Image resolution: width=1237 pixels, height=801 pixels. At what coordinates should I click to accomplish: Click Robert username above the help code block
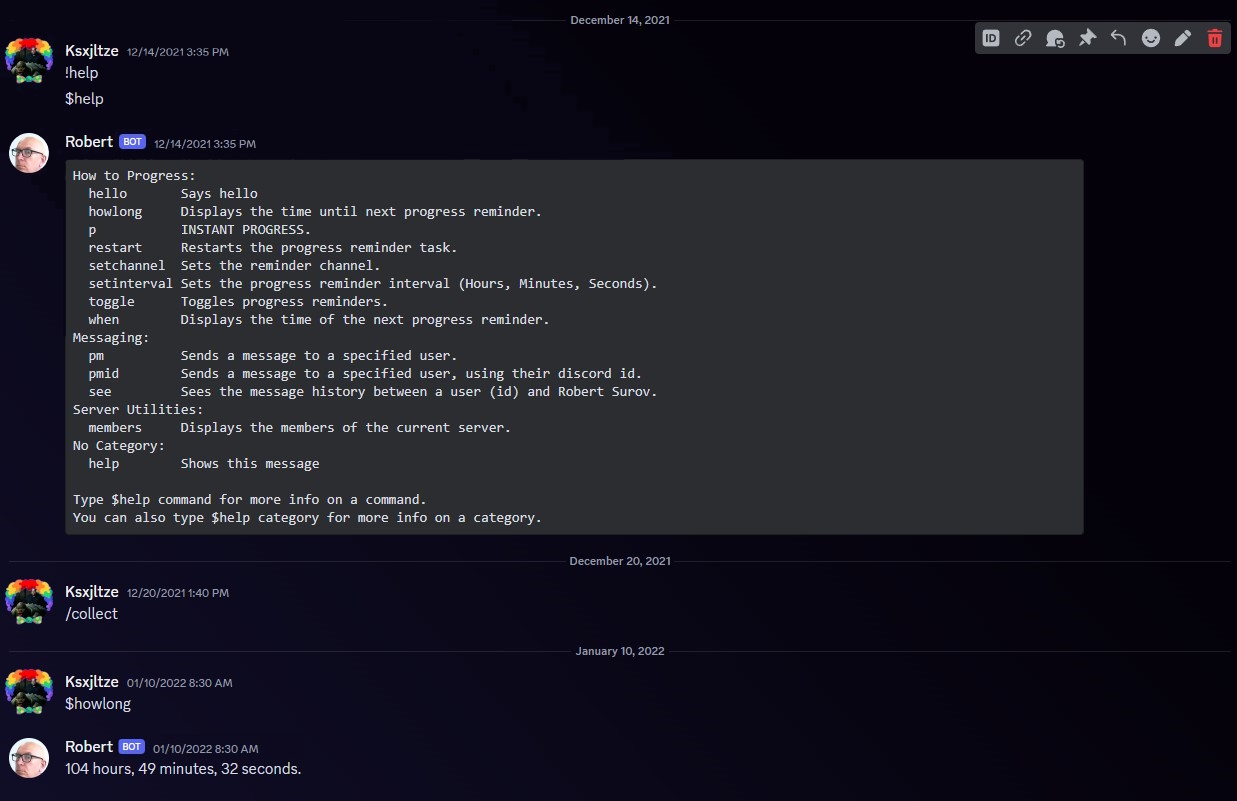89,142
